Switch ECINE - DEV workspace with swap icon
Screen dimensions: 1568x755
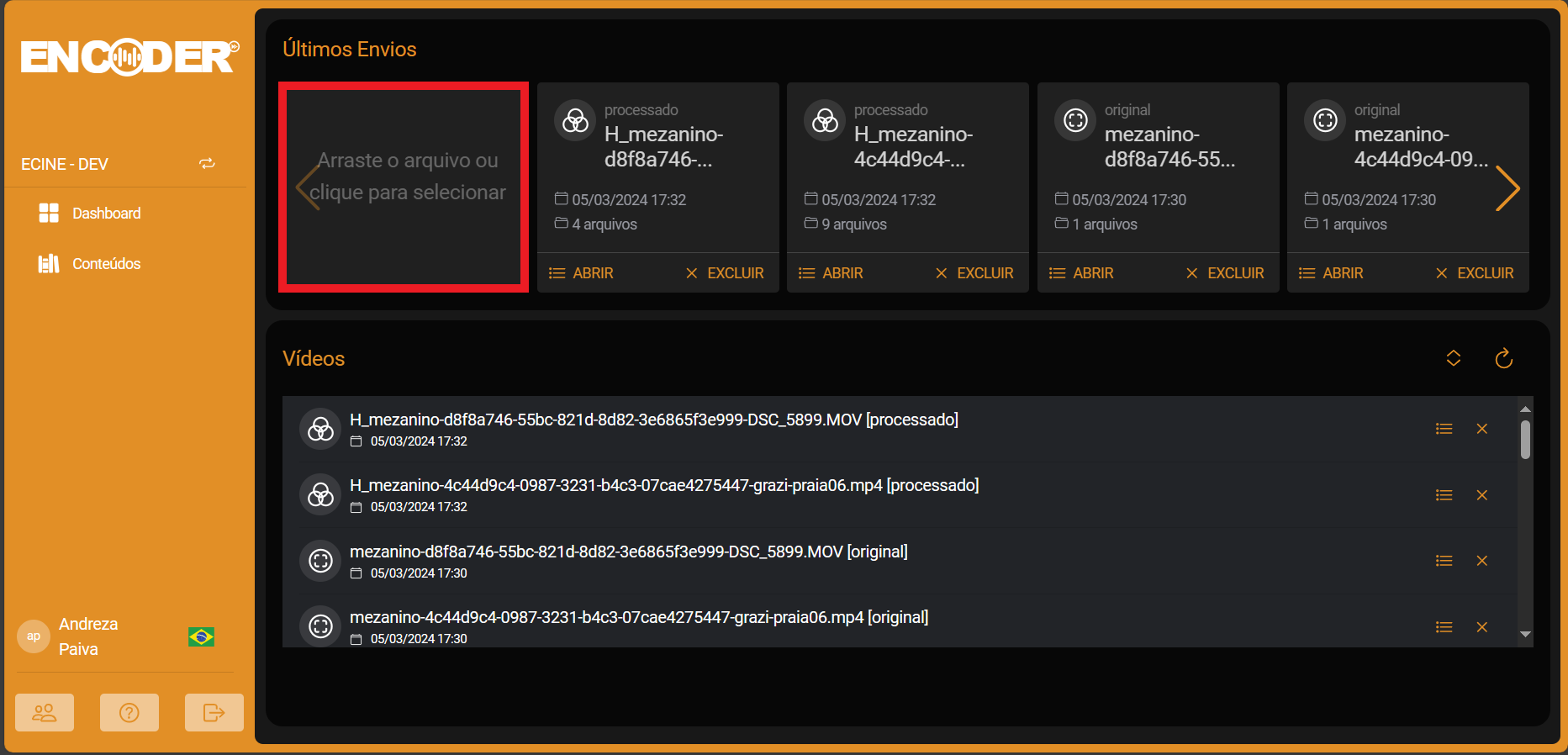pos(207,164)
